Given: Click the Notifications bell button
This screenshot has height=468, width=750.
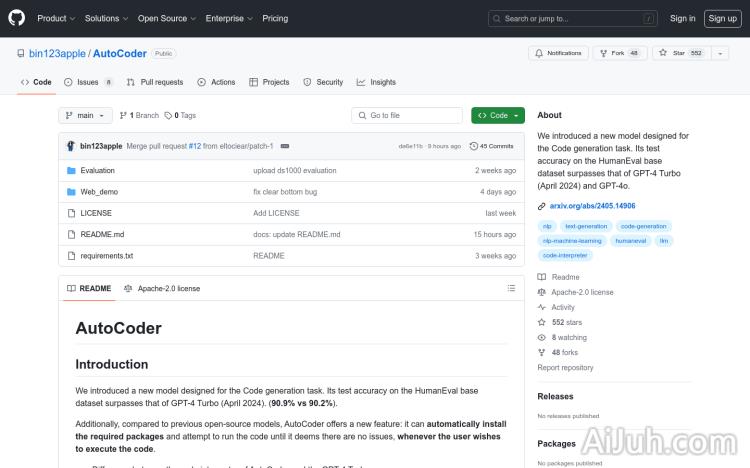Looking at the screenshot, I should 558,53.
